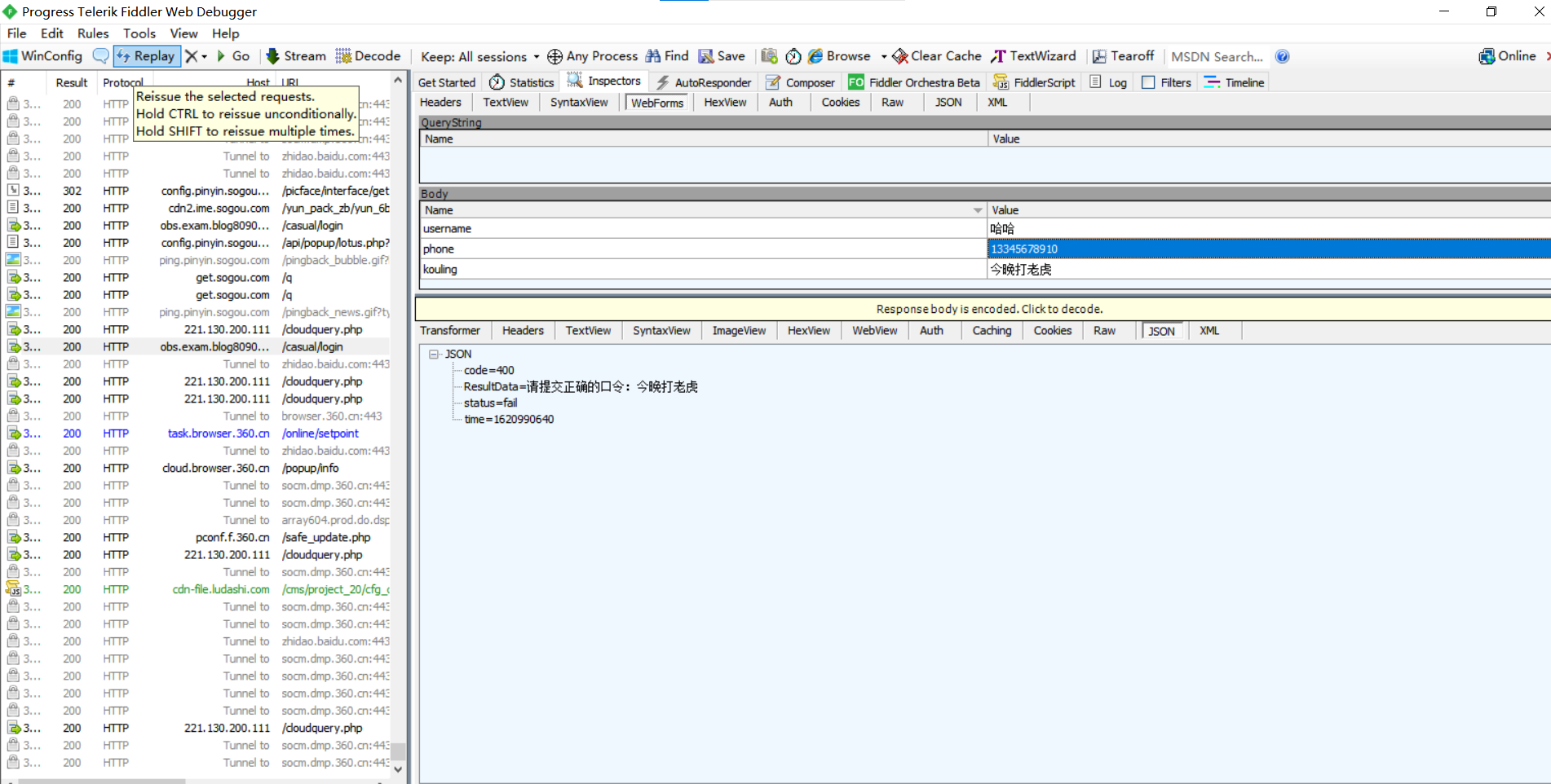Screen dimensions: 1551x784
Task: Select session pconf.f.360.cn /safe_update.php
Action: click(x=197, y=537)
